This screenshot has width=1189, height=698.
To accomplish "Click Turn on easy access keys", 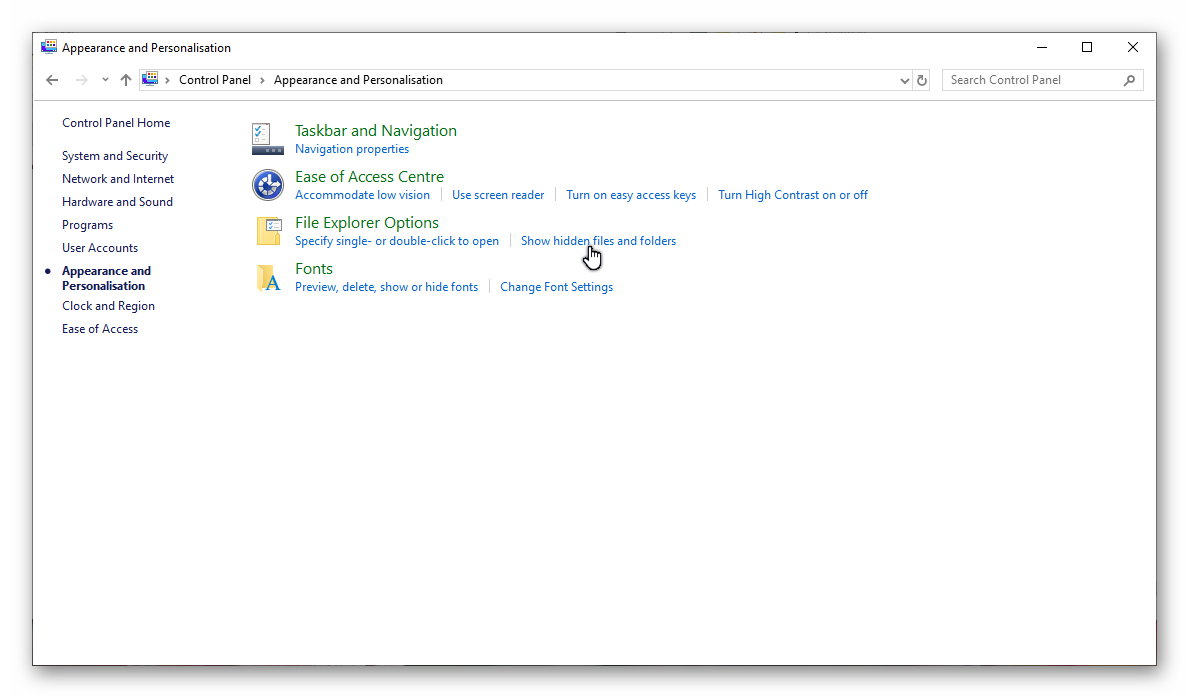I will click(631, 195).
